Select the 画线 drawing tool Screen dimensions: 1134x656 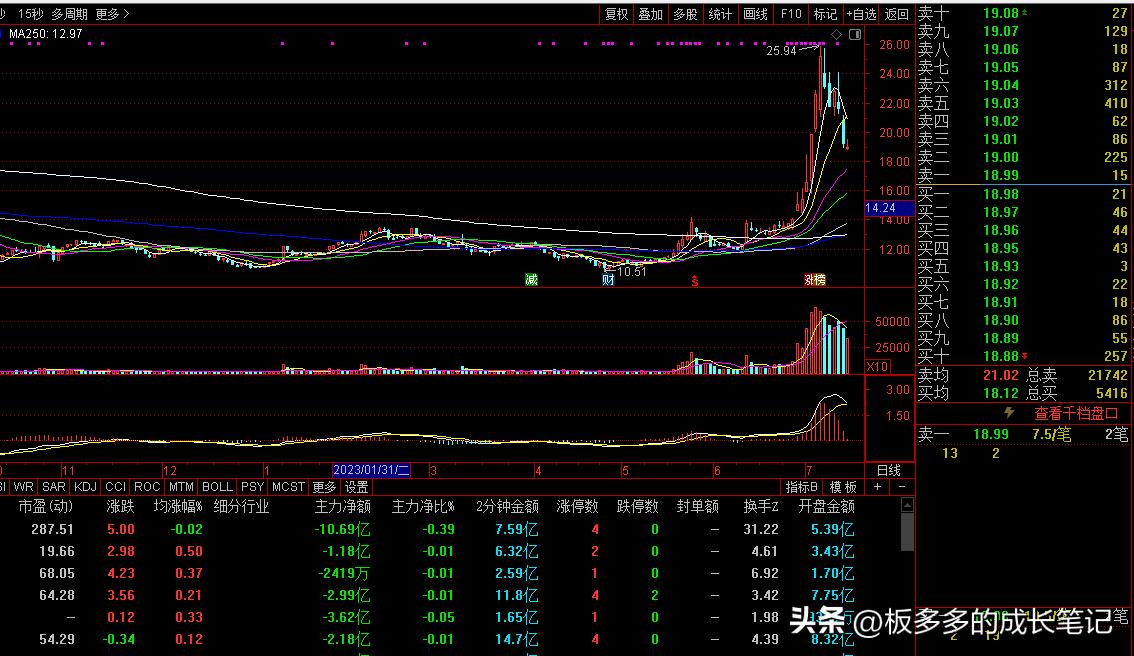pos(753,14)
